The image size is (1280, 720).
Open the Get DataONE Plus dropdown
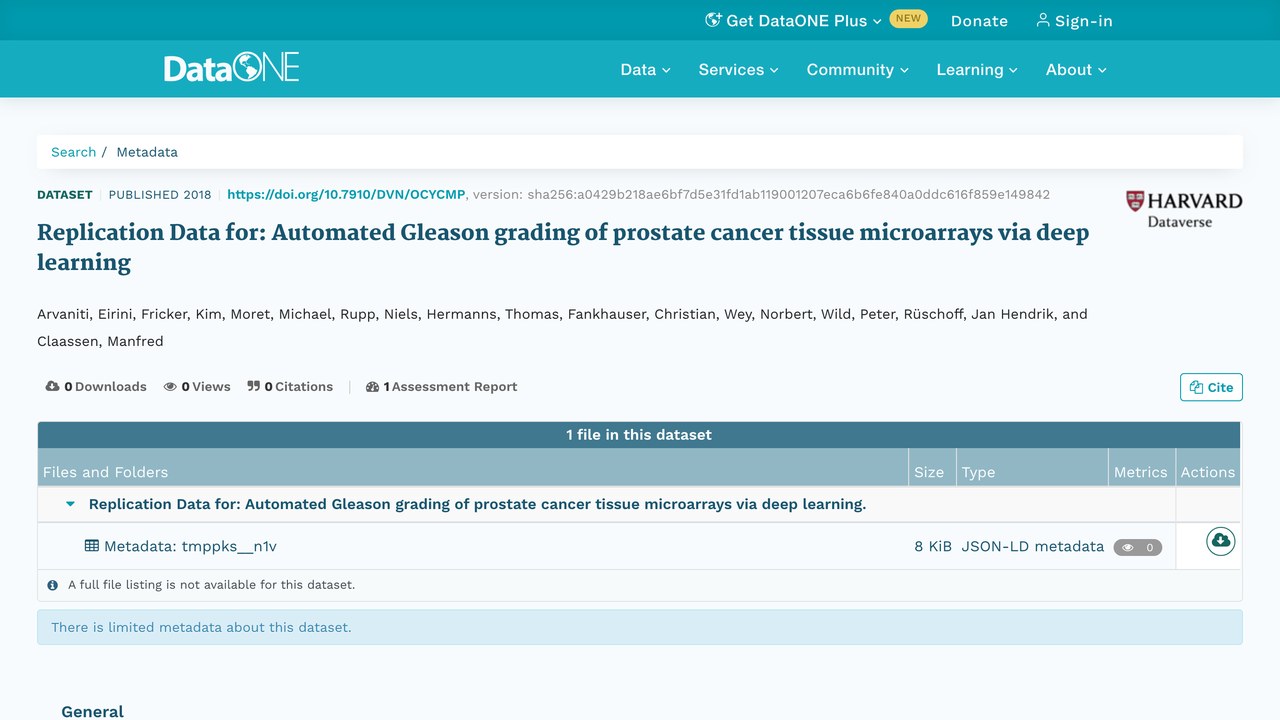[793, 20]
